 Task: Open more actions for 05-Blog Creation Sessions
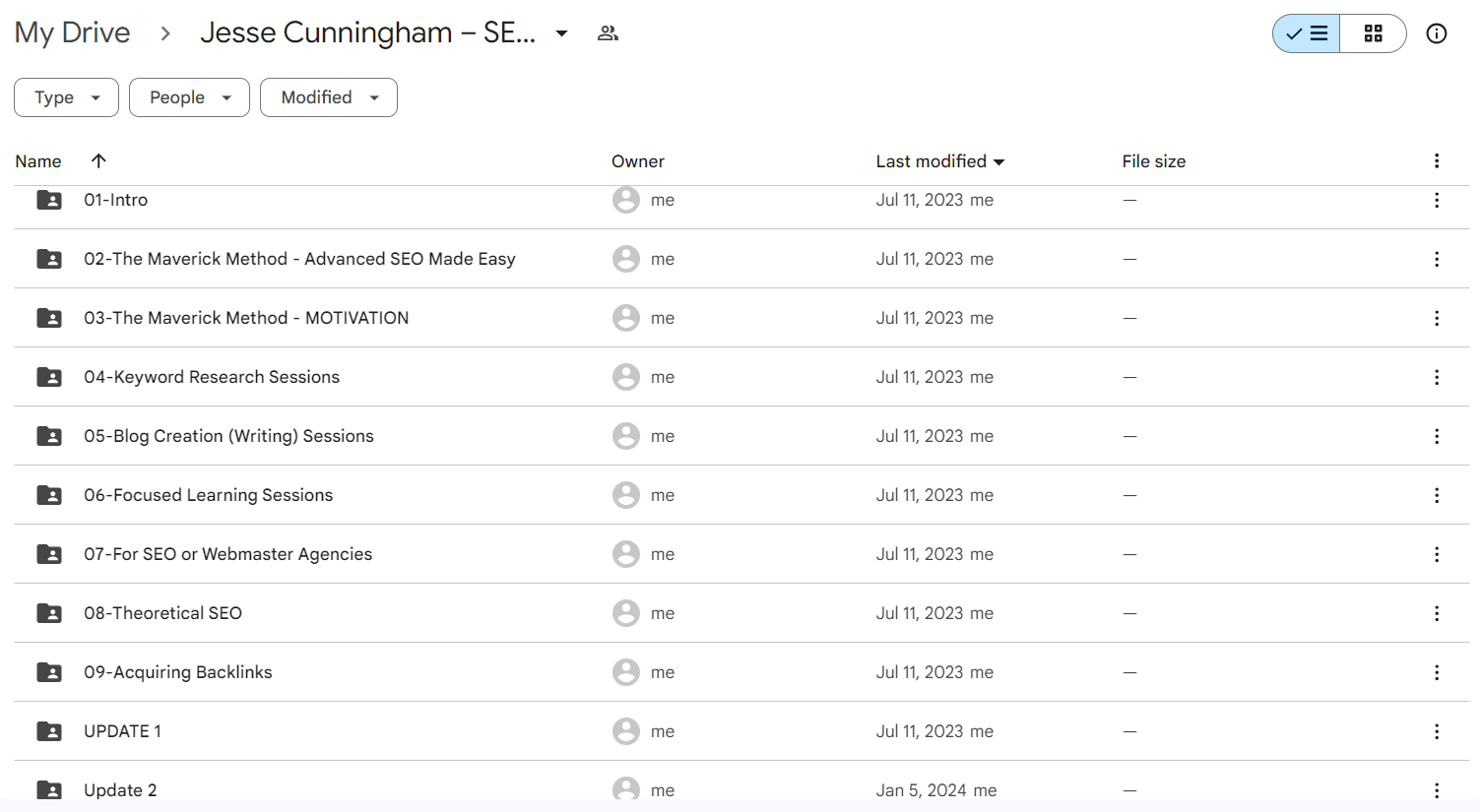click(x=1437, y=436)
